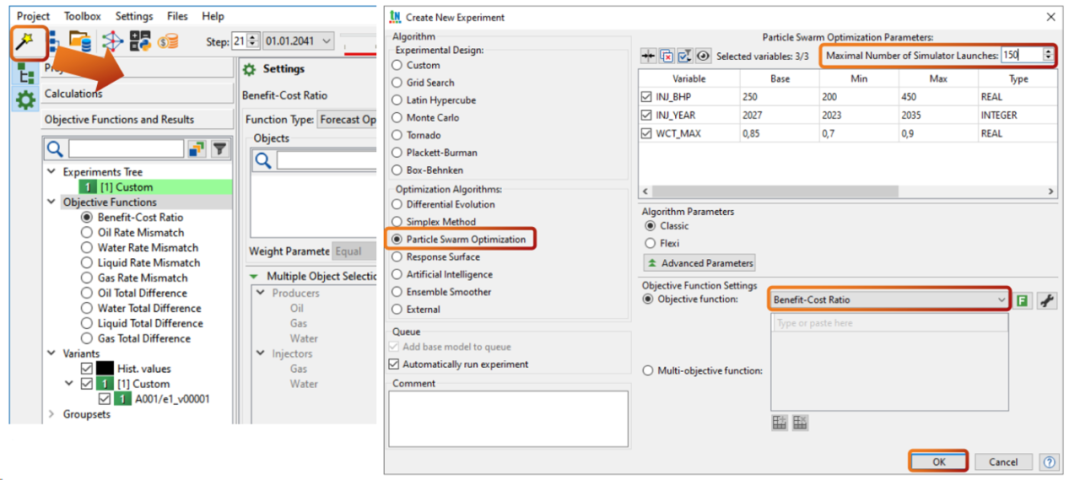Click the magnifier icon in Objects search

[x=263, y=160]
